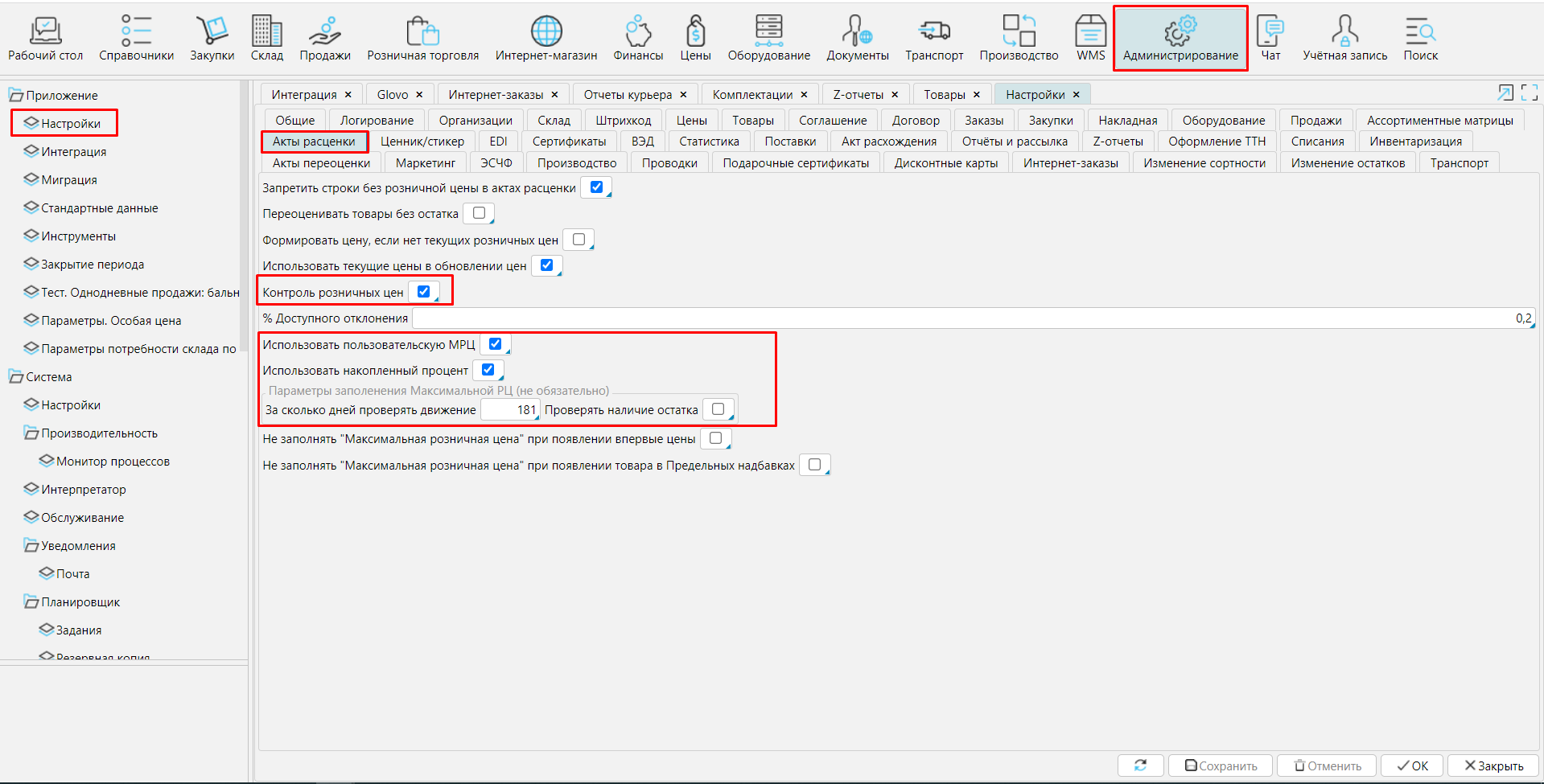Disable the Контроль розничных цен checkbox
Image resolution: width=1544 pixels, height=784 pixels.
coord(424,292)
